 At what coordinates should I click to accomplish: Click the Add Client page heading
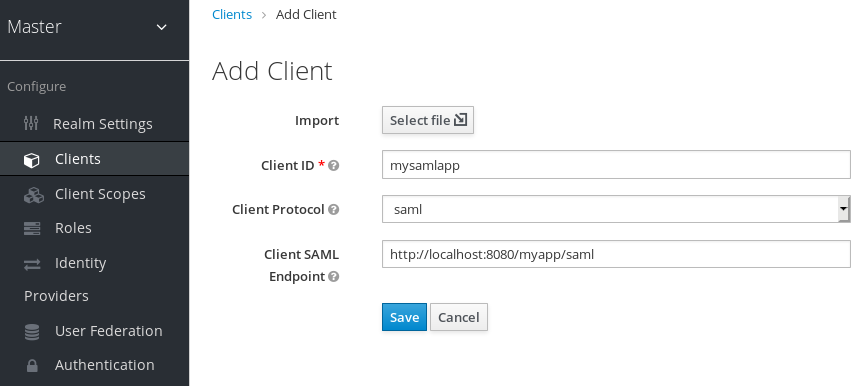(272, 71)
